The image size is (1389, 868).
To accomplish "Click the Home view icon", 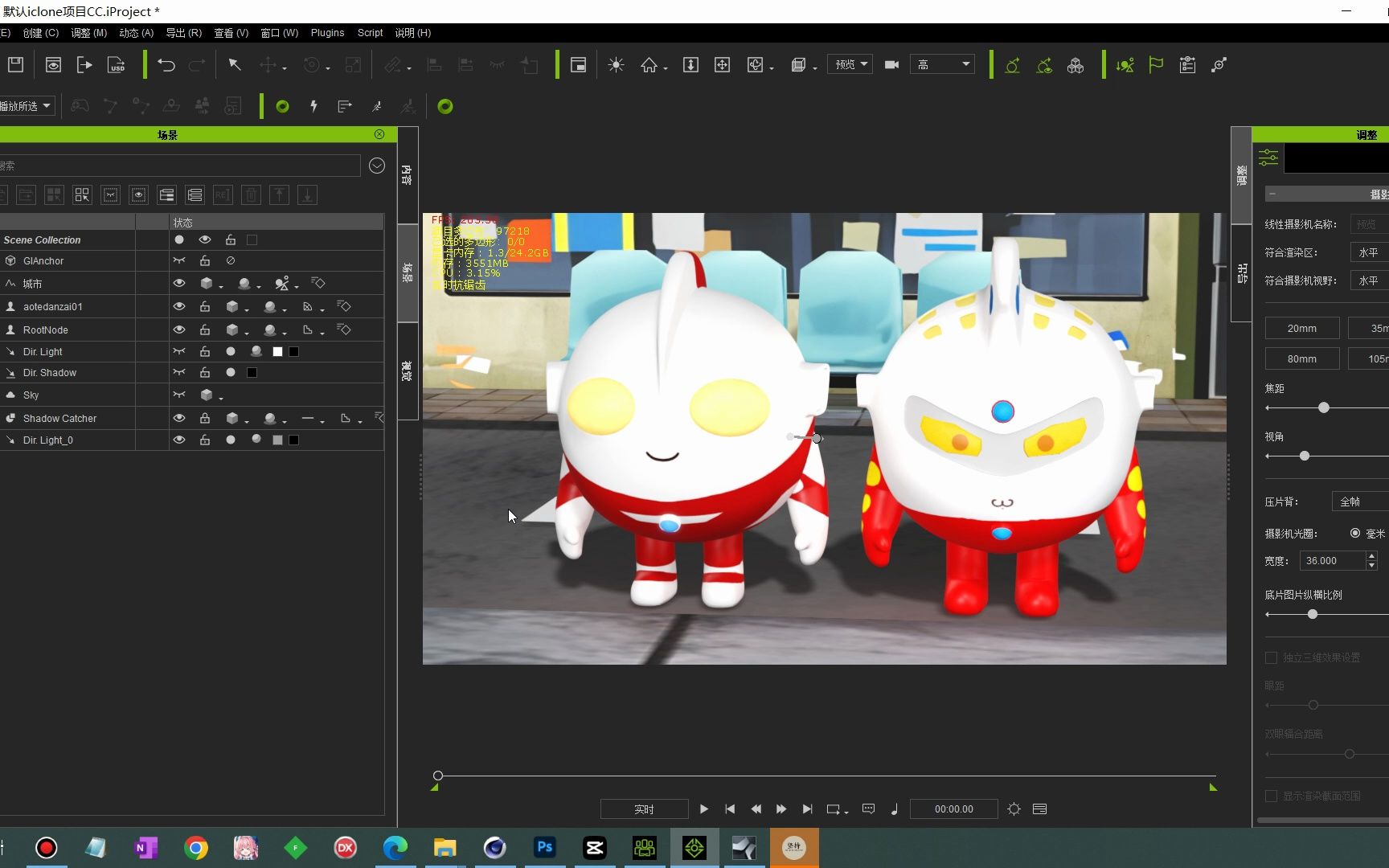I will click(x=649, y=65).
